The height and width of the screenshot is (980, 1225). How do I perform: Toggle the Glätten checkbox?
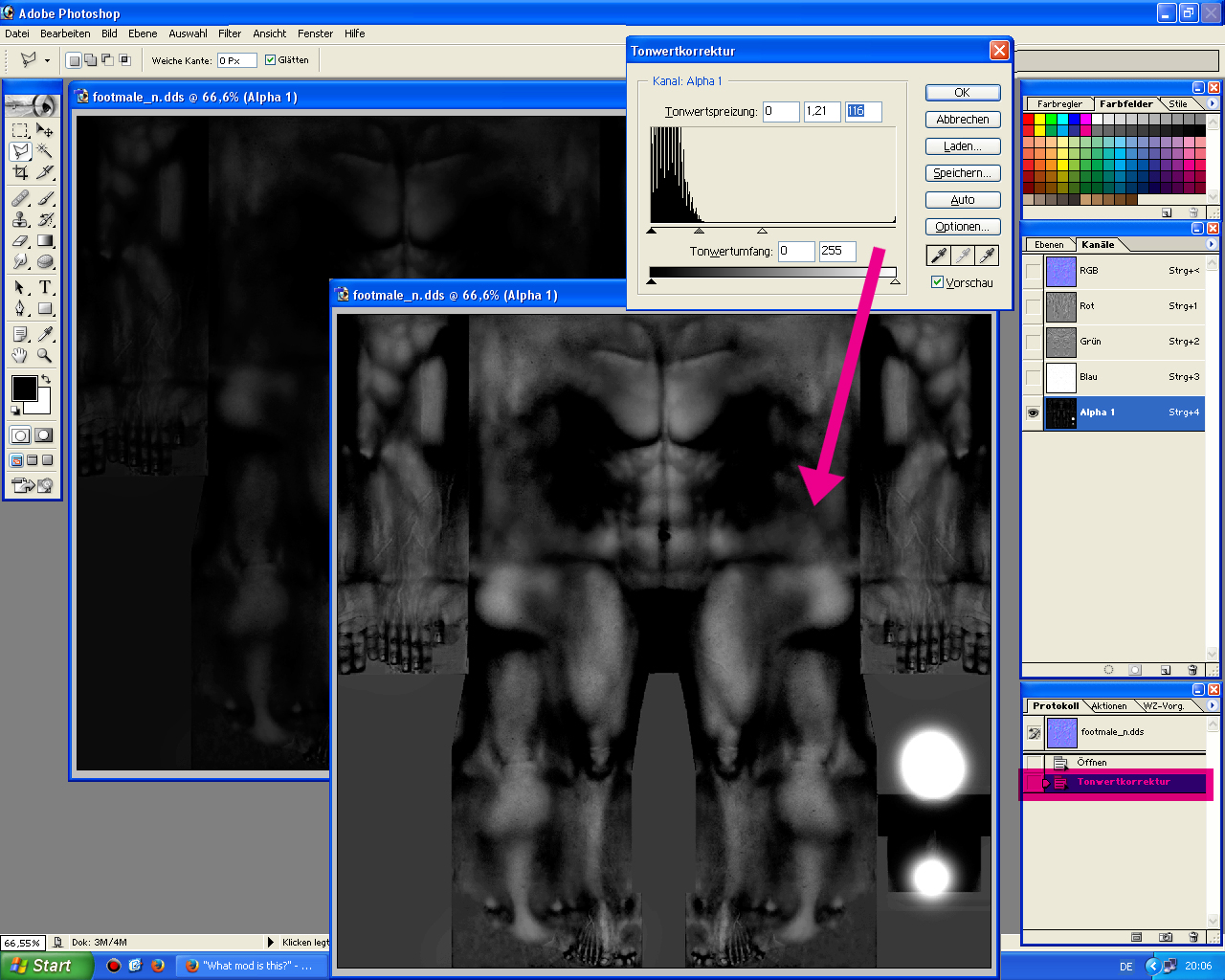[x=271, y=60]
